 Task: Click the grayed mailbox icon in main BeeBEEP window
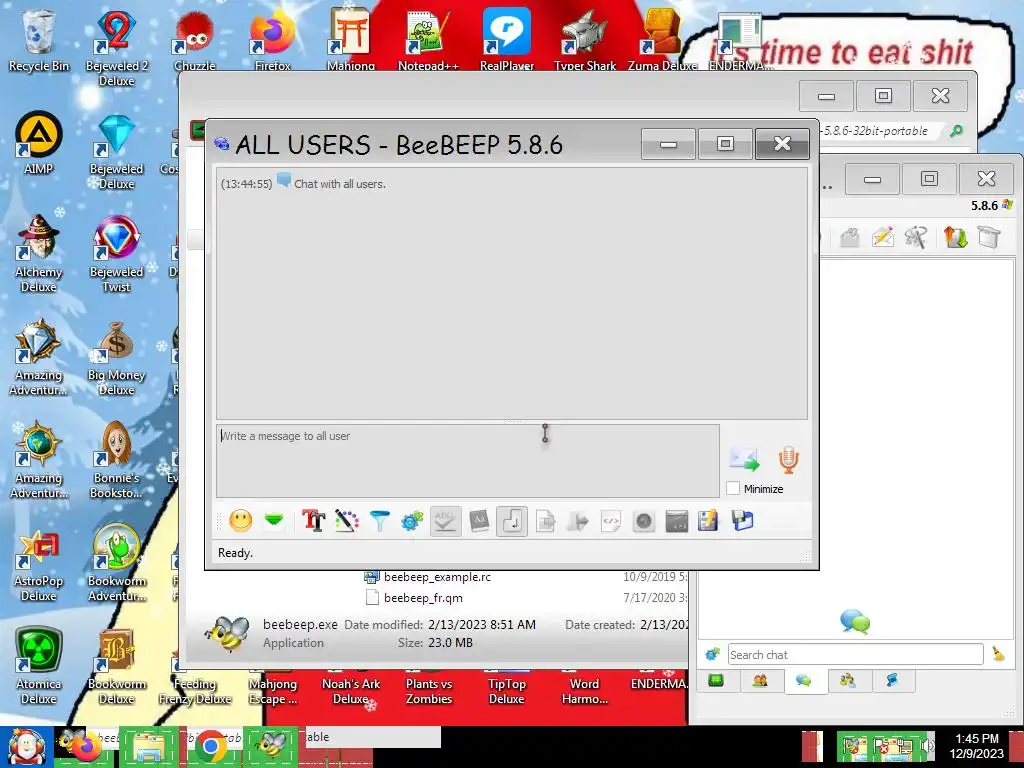pos(849,236)
